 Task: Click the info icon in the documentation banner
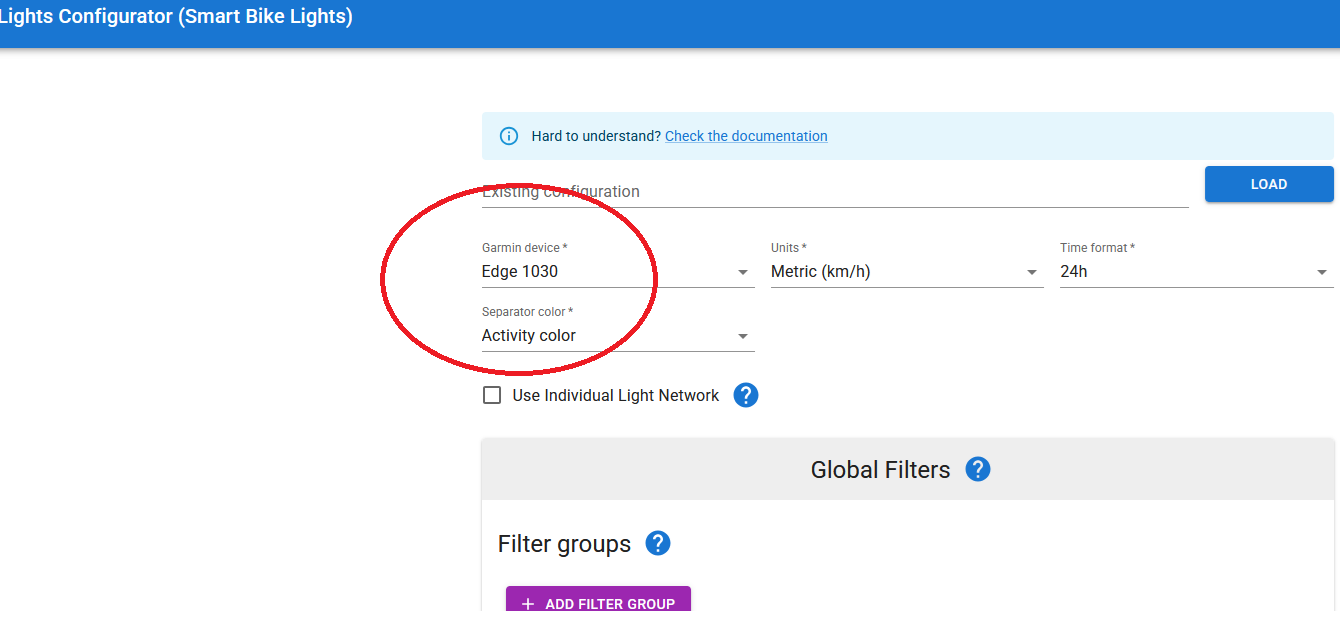[509, 136]
